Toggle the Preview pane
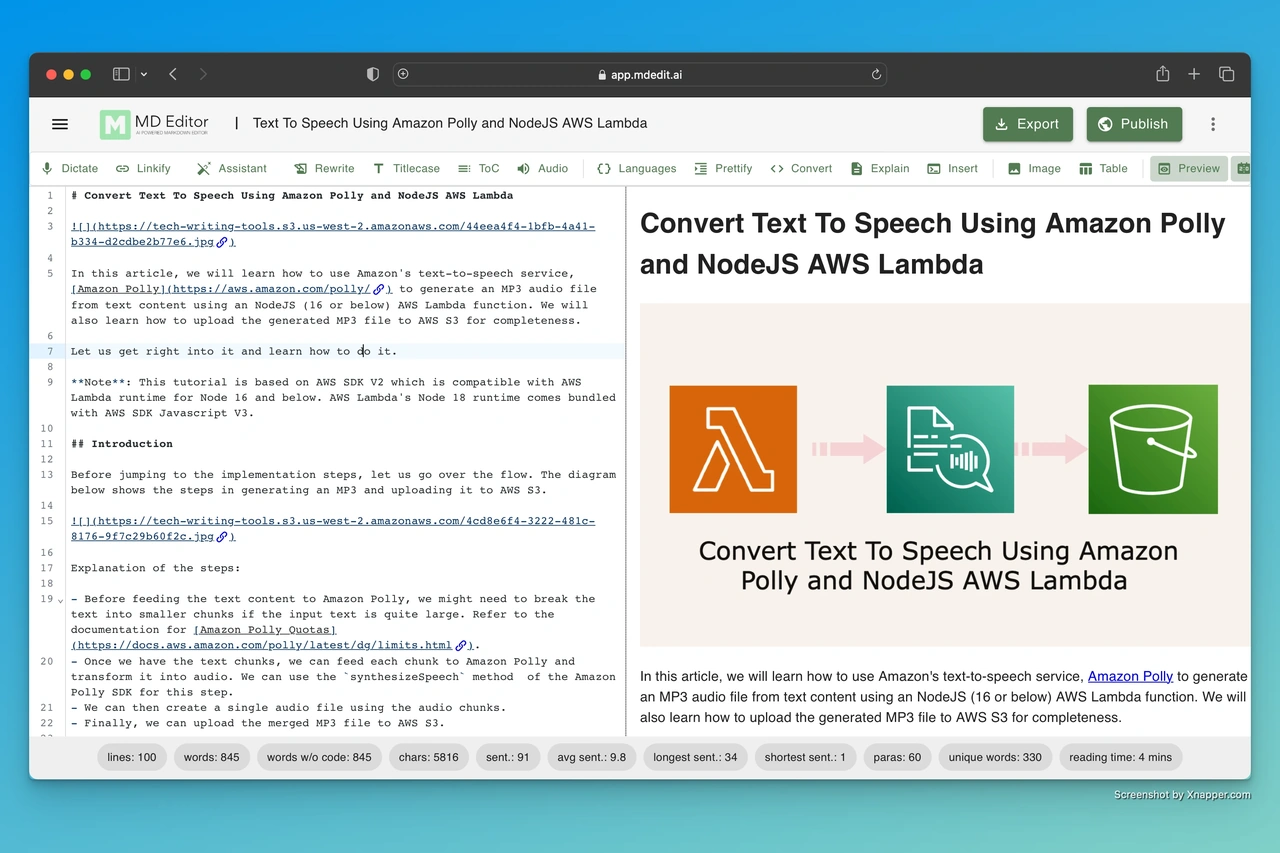Viewport: 1280px width, 853px height. [x=1189, y=168]
